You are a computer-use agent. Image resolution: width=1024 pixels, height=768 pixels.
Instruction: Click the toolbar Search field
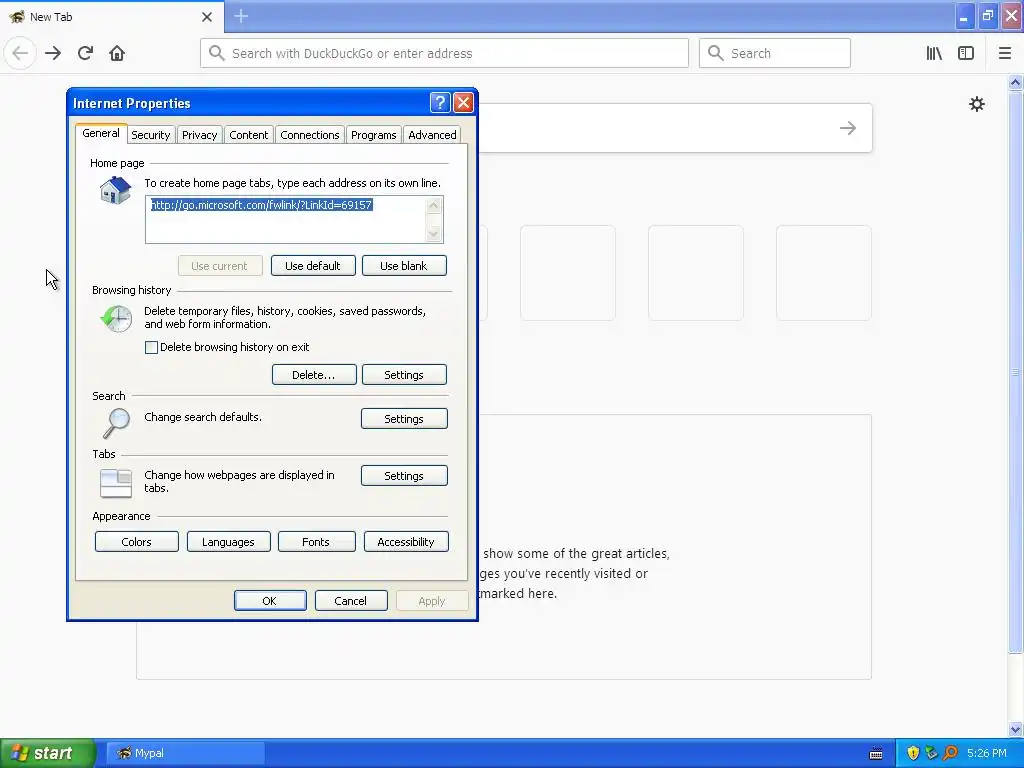(x=775, y=53)
